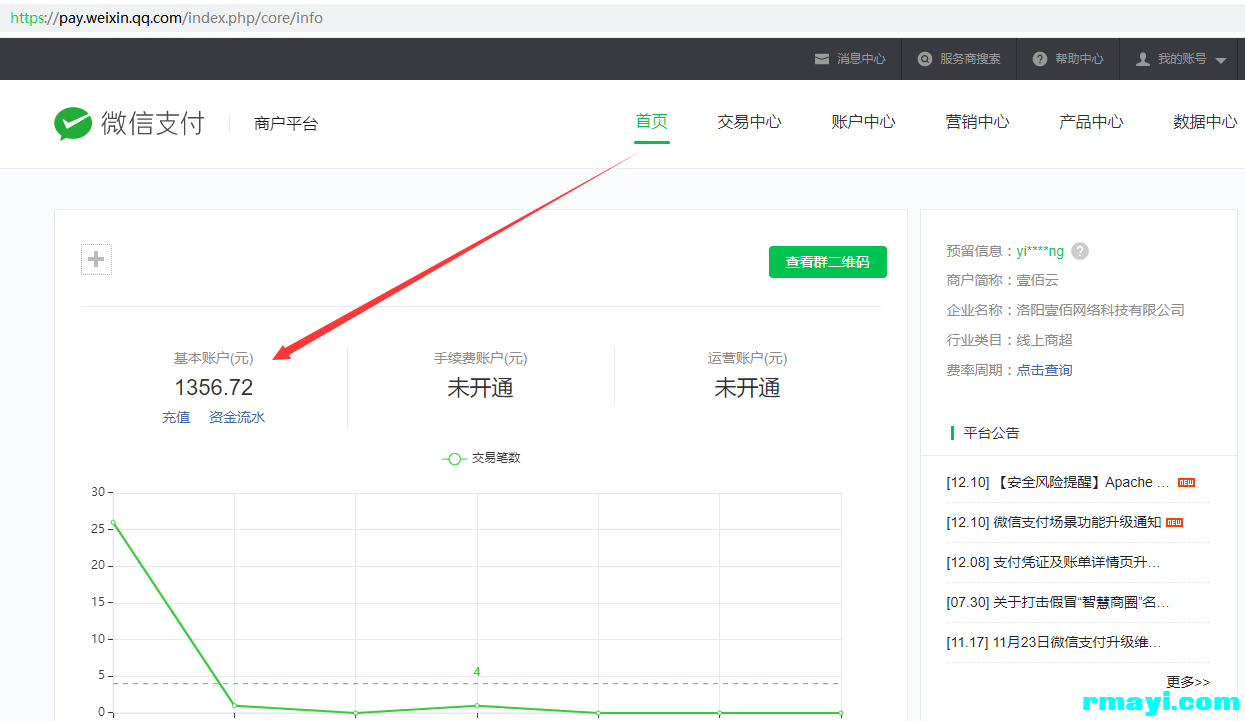Open the 数据中心 menu
This screenshot has height=721, width=1245.
1205,122
